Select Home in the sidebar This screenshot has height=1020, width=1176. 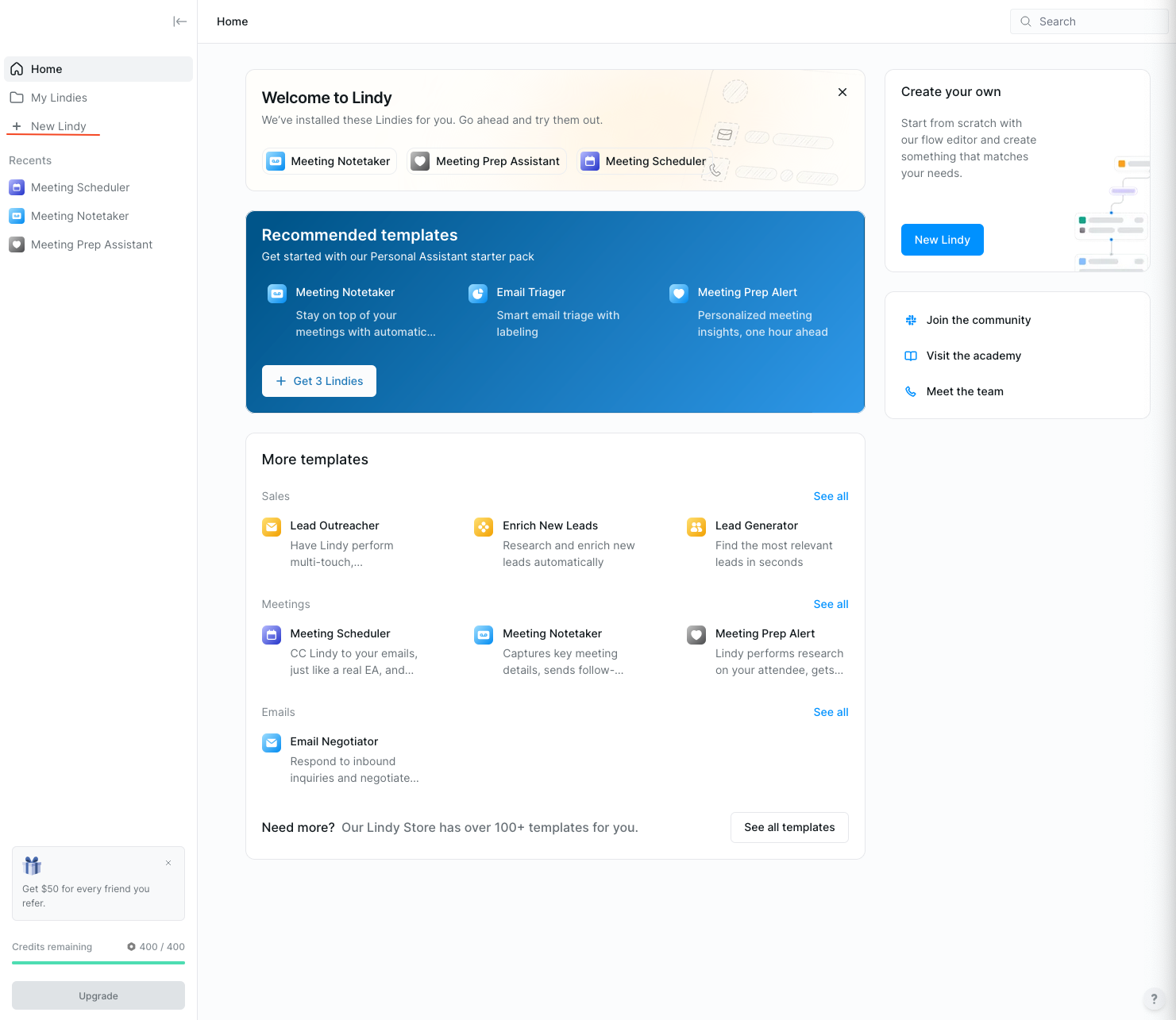45,69
